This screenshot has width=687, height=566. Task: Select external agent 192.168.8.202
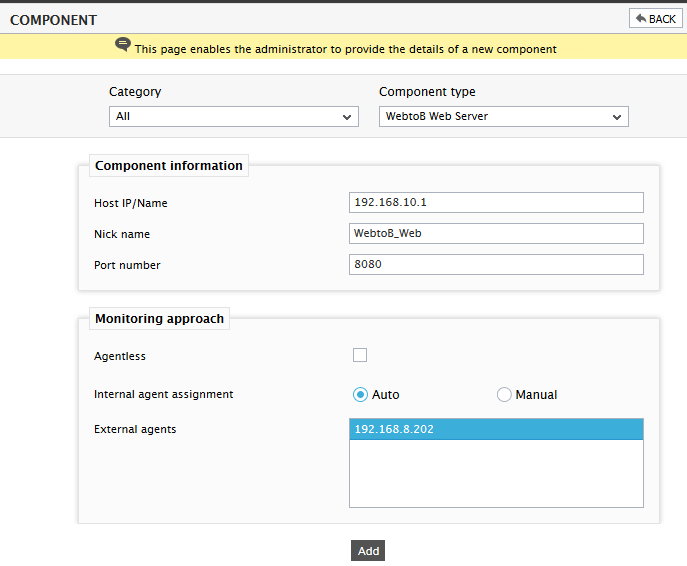pos(496,429)
